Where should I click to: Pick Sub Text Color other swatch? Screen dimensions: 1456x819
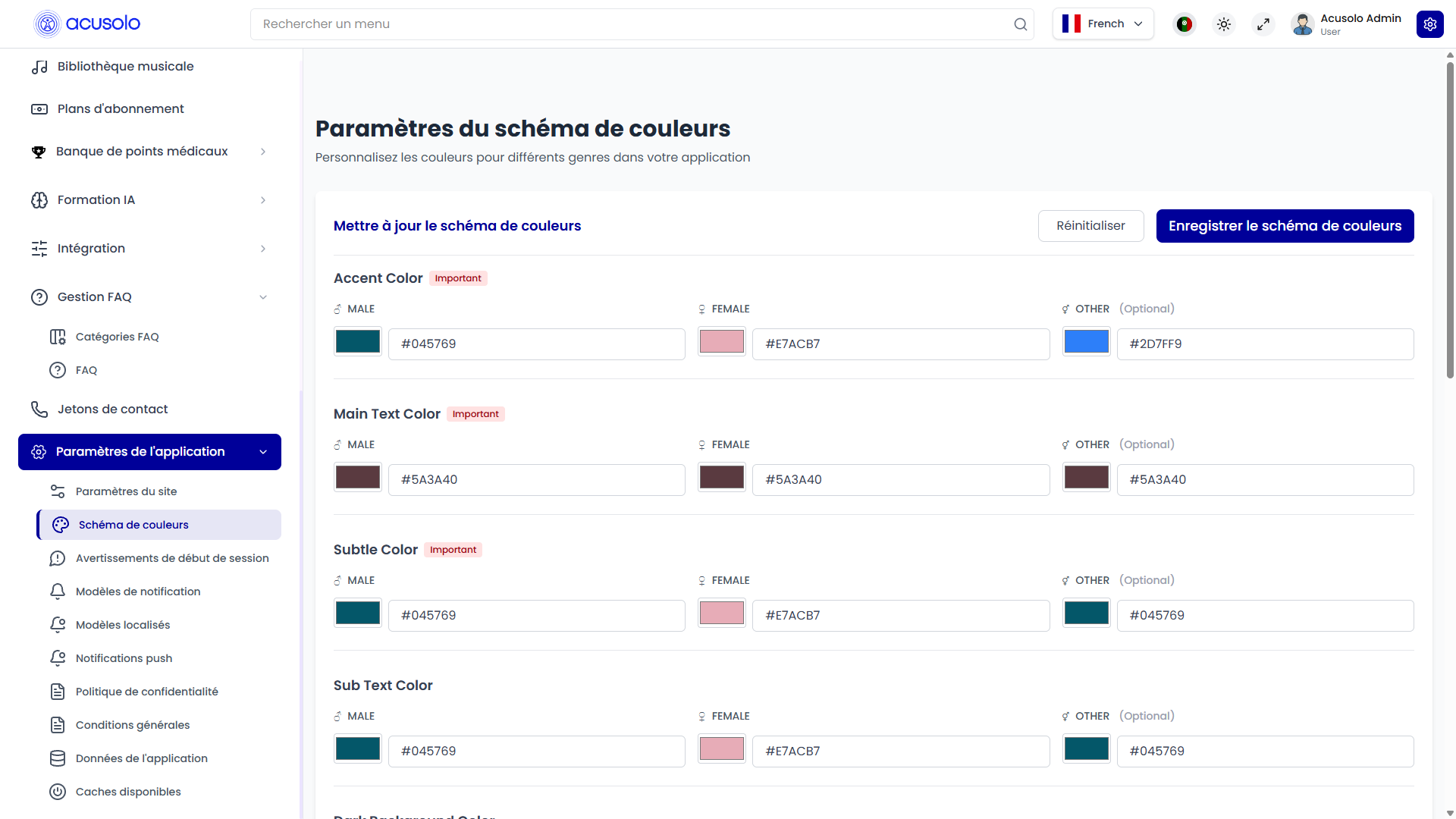pyautogui.click(x=1087, y=749)
